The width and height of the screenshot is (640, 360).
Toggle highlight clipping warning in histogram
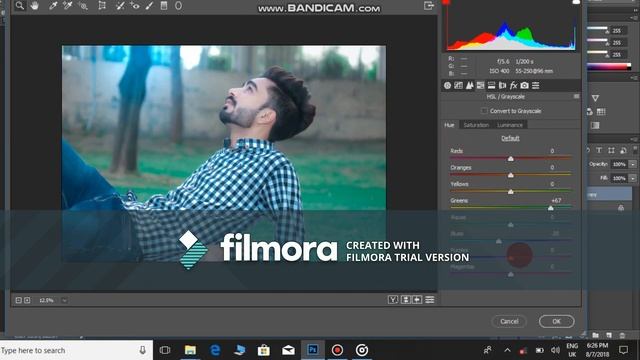[576, 2]
